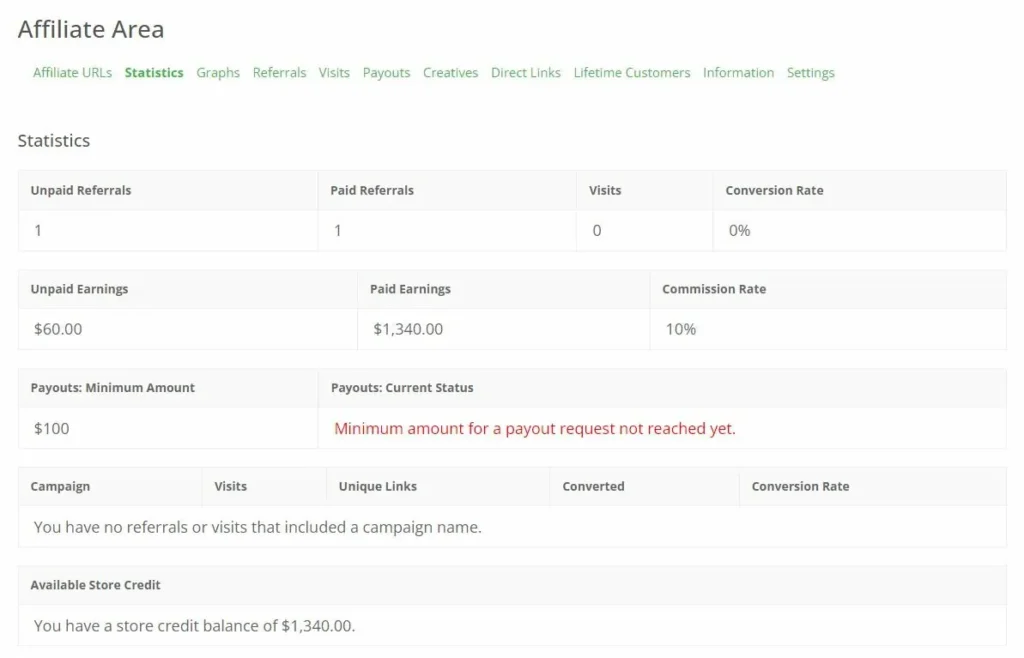Open the Affiliate URLs tab
This screenshot has width=1024, height=658.
coord(72,72)
